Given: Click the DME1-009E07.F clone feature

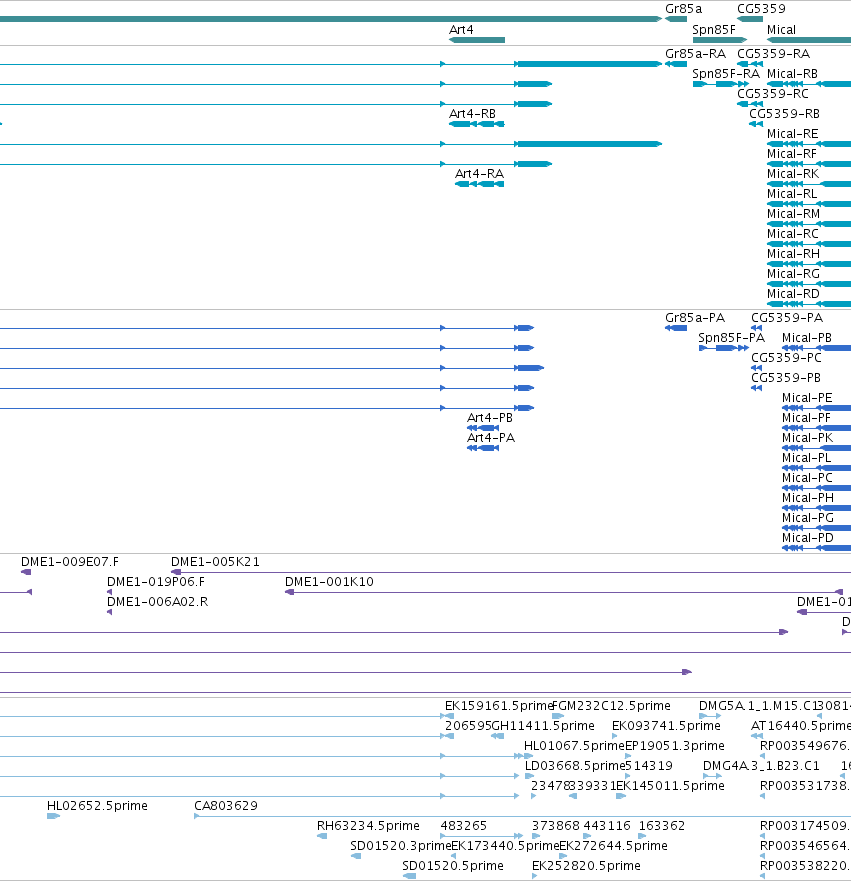Looking at the screenshot, I should (x=26, y=572).
